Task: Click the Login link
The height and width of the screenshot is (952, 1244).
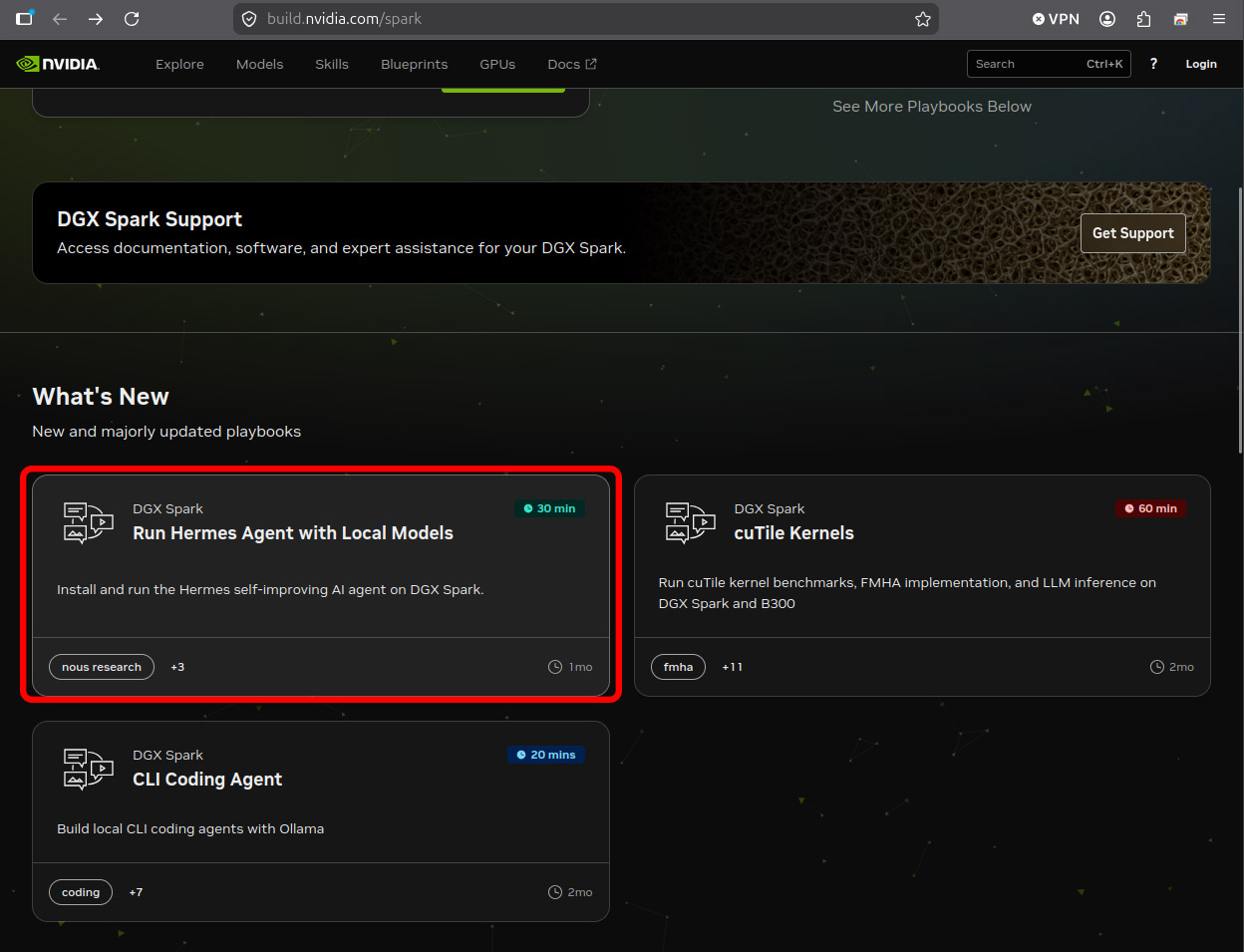Action: 1201,64
